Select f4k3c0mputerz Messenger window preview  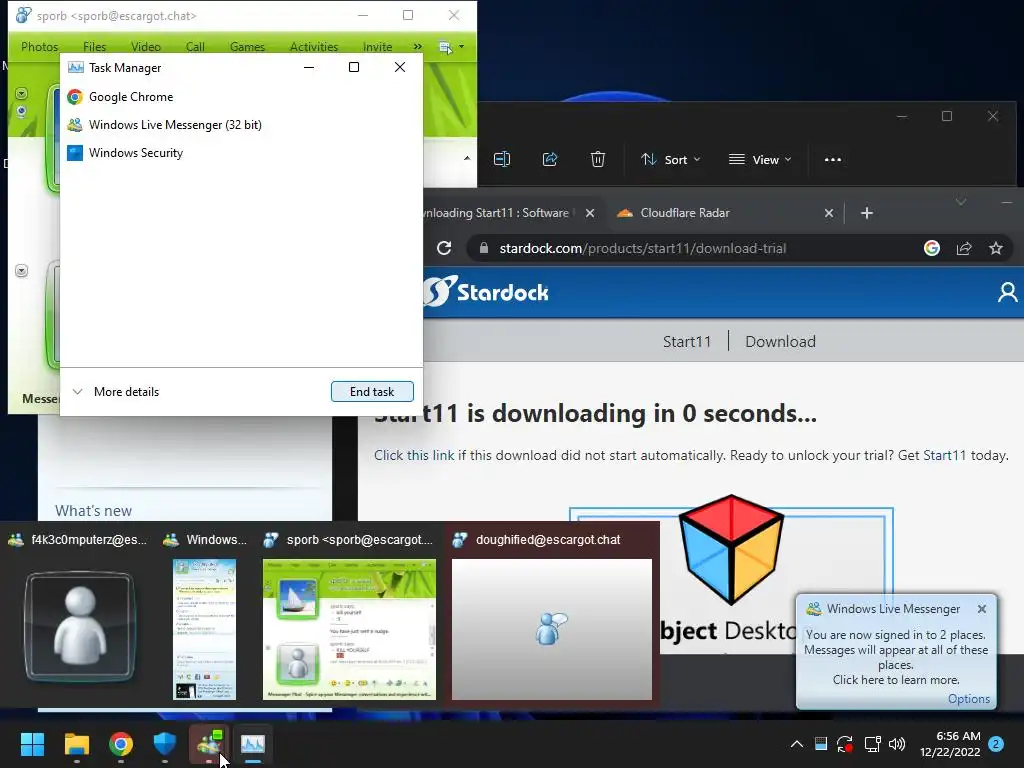click(80, 616)
